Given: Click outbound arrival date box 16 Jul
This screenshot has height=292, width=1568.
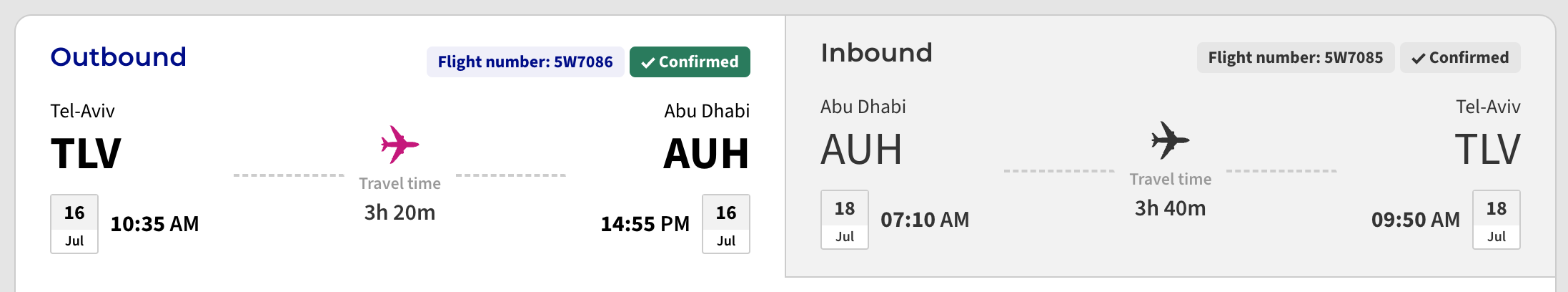Looking at the screenshot, I should (x=725, y=224).
